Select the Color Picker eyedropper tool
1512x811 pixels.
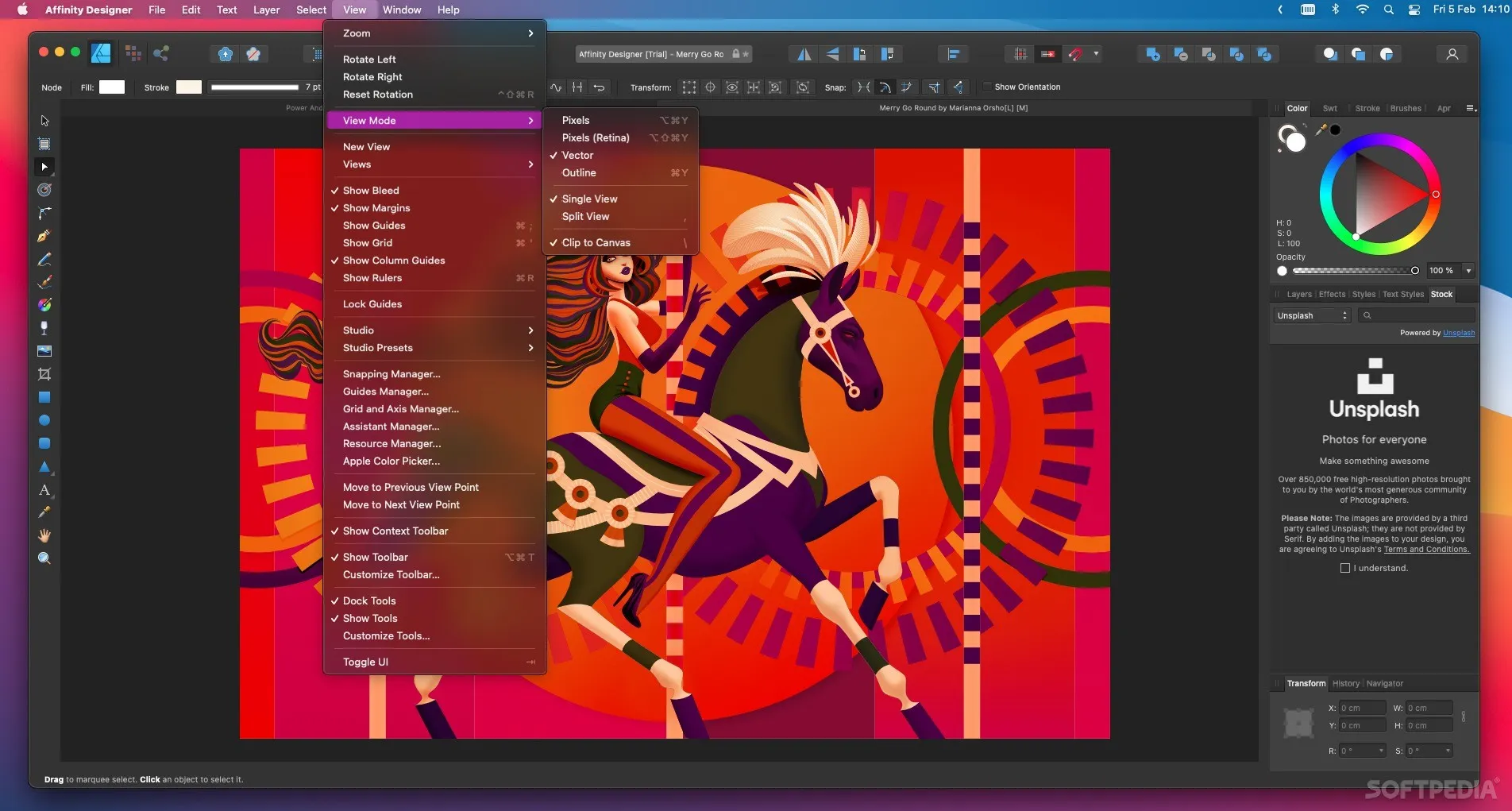tap(44, 512)
